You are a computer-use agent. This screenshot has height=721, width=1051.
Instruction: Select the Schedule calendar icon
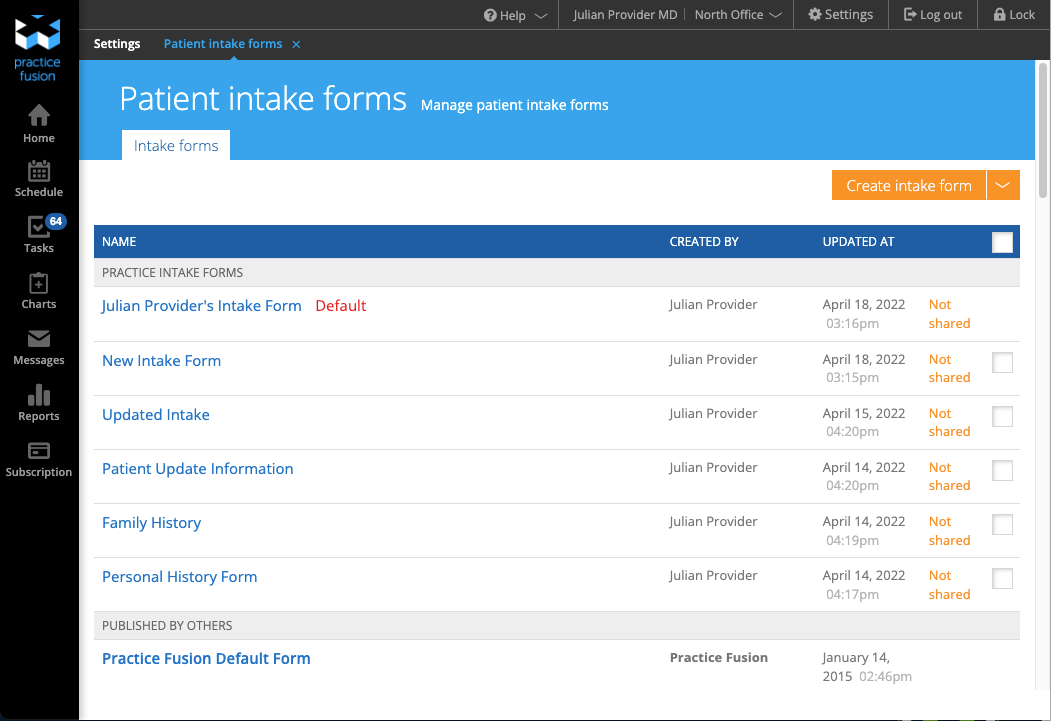point(38,176)
